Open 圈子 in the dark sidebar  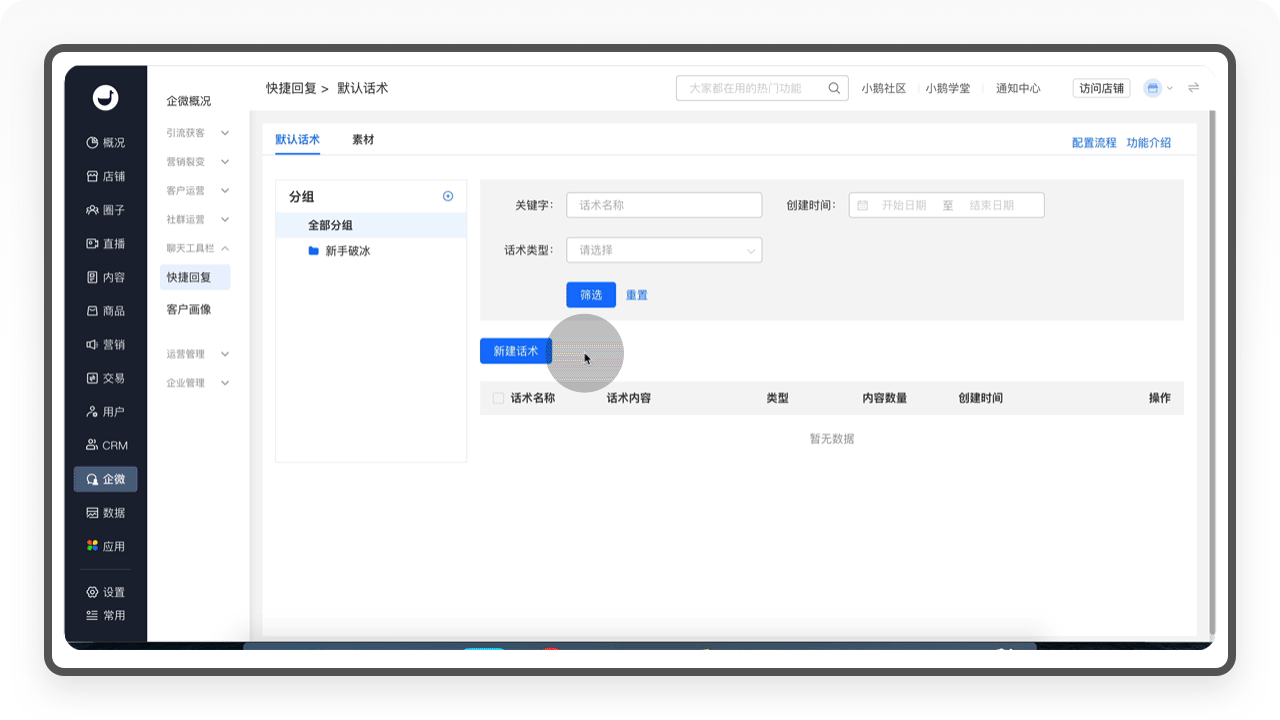pyautogui.click(x=106, y=210)
